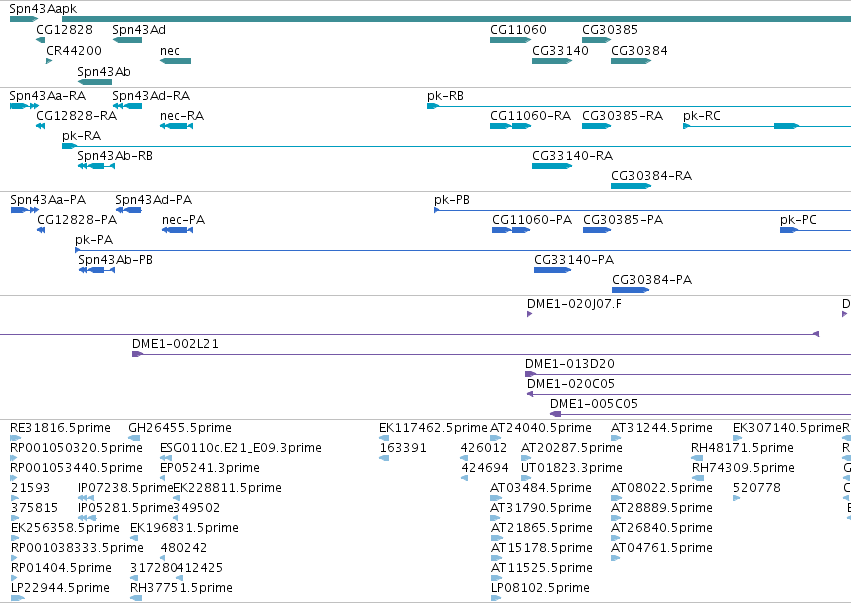
Task: Select the pk-PA protein label
Action: click(94, 240)
